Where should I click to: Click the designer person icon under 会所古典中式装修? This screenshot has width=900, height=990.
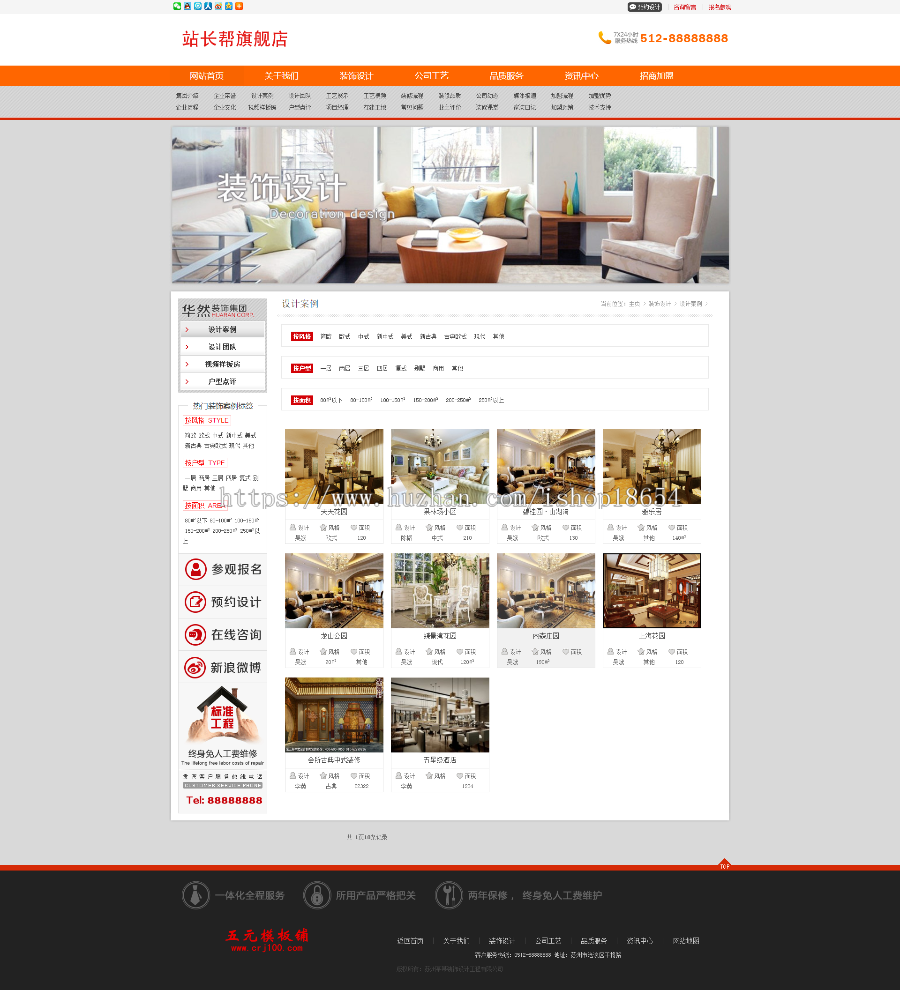292,775
